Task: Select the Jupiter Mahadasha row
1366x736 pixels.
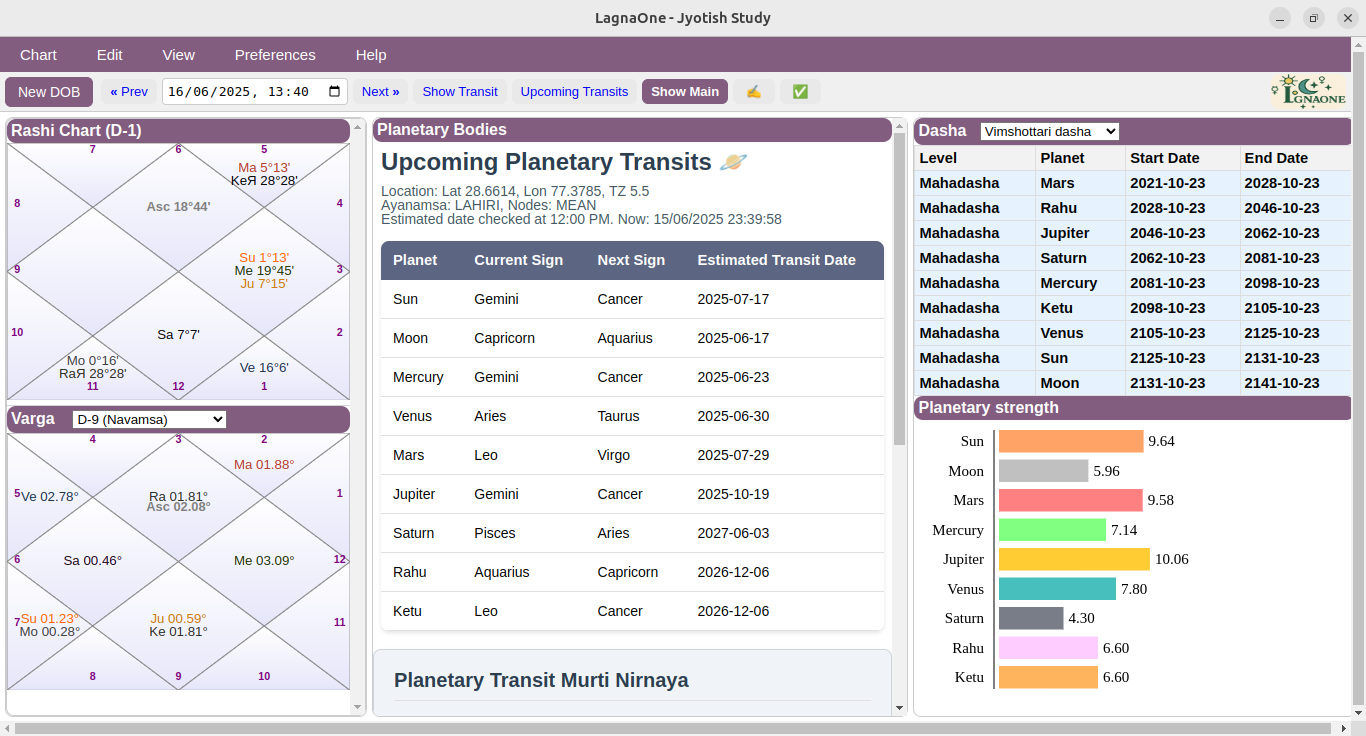Action: tap(1132, 233)
